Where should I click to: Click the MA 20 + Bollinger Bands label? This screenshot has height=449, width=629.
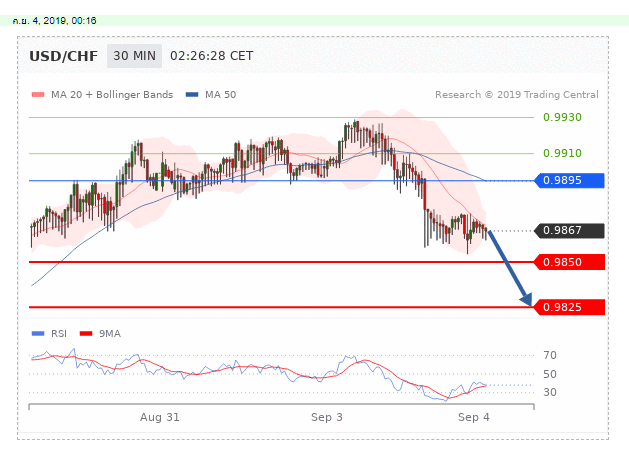tap(112, 95)
